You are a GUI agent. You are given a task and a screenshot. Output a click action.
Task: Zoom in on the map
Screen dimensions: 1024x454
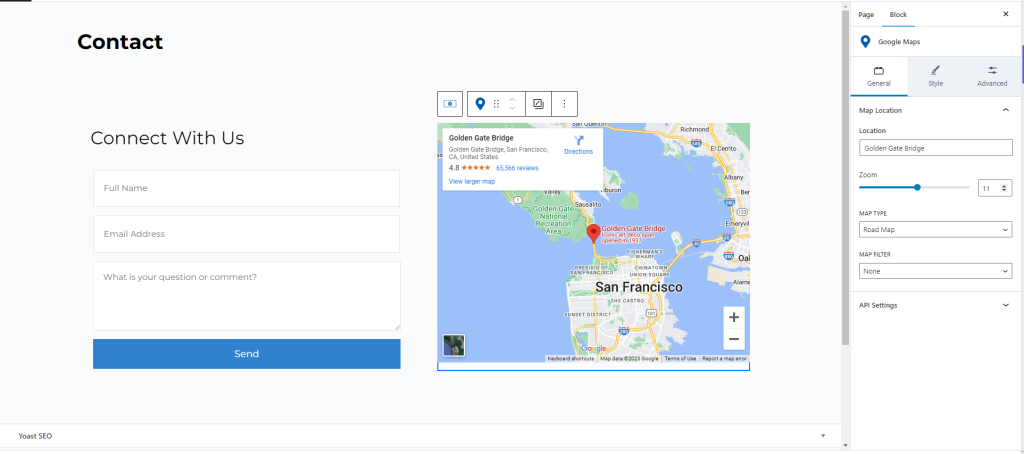734,317
